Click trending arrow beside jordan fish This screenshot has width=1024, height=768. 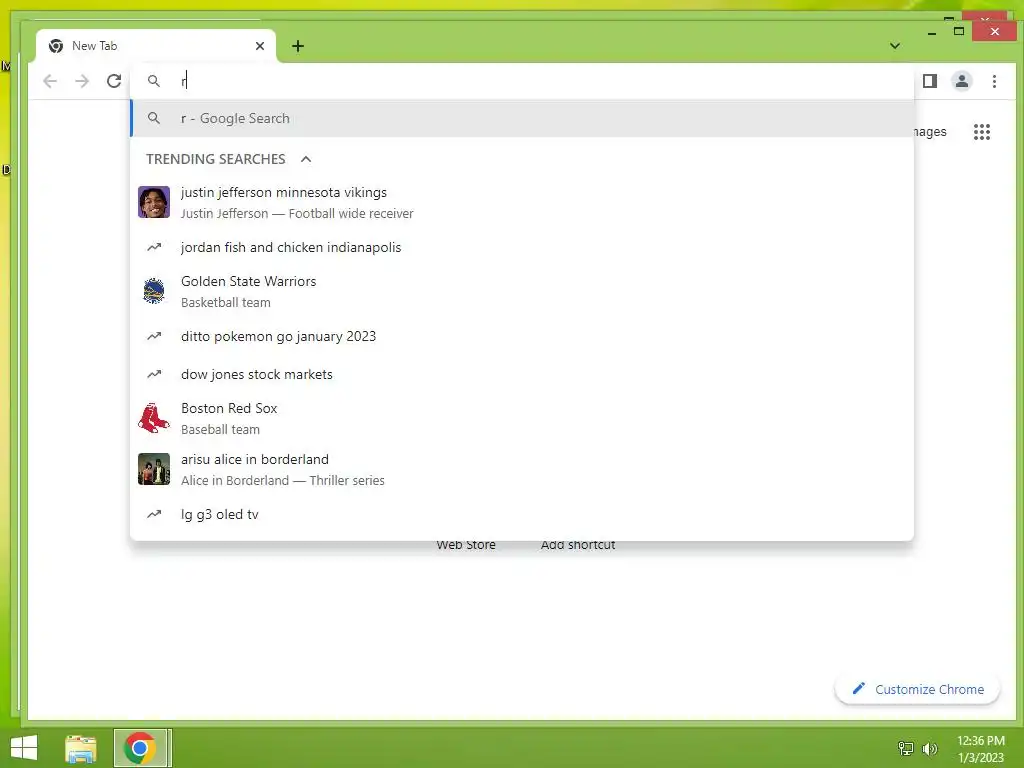pyautogui.click(x=154, y=248)
